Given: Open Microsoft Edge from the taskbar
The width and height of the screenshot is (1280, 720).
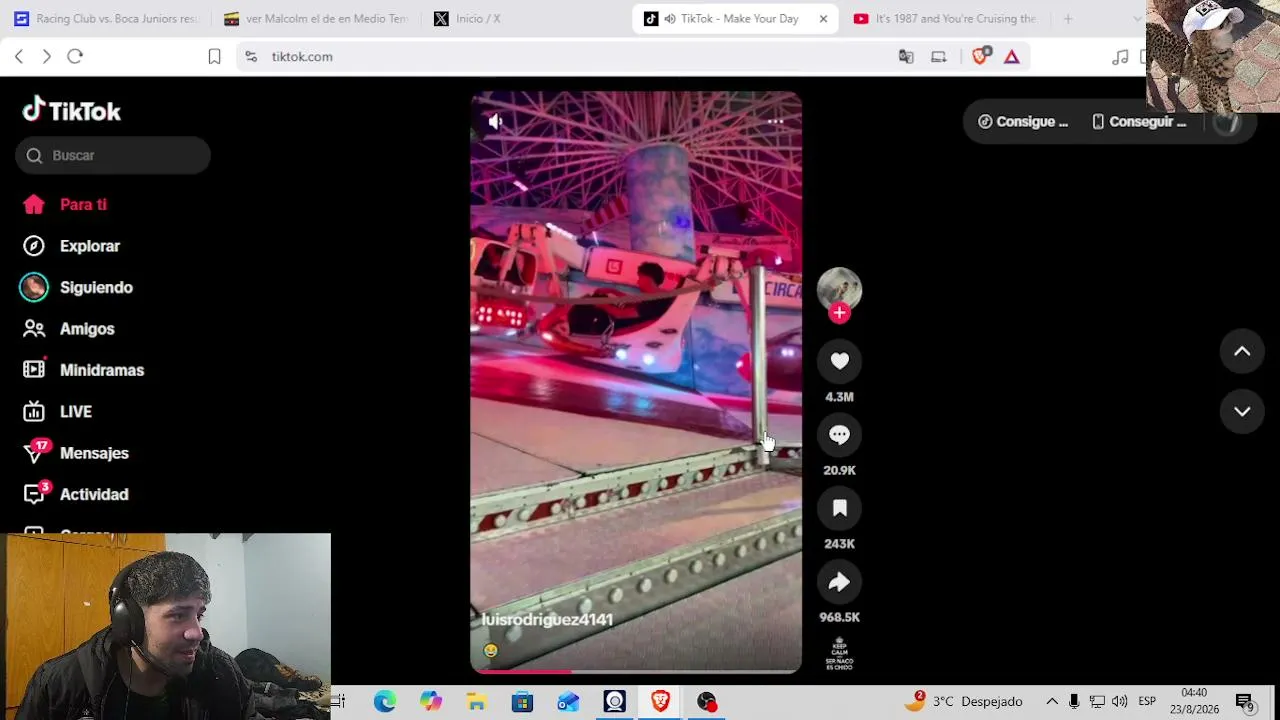Looking at the screenshot, I should coord(385,702).
